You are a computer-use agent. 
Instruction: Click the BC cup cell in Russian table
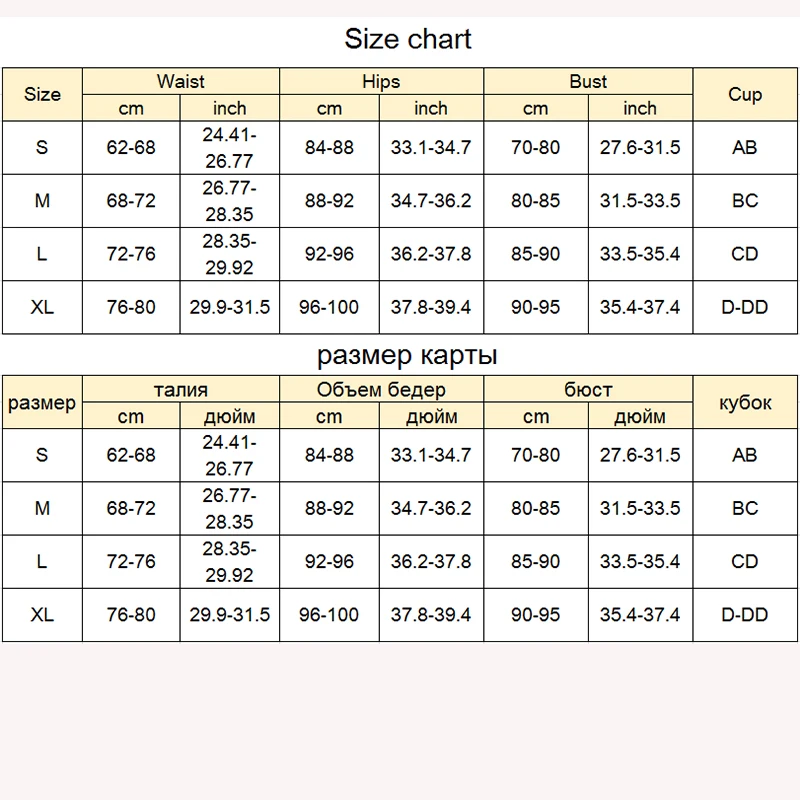point(745,508)
